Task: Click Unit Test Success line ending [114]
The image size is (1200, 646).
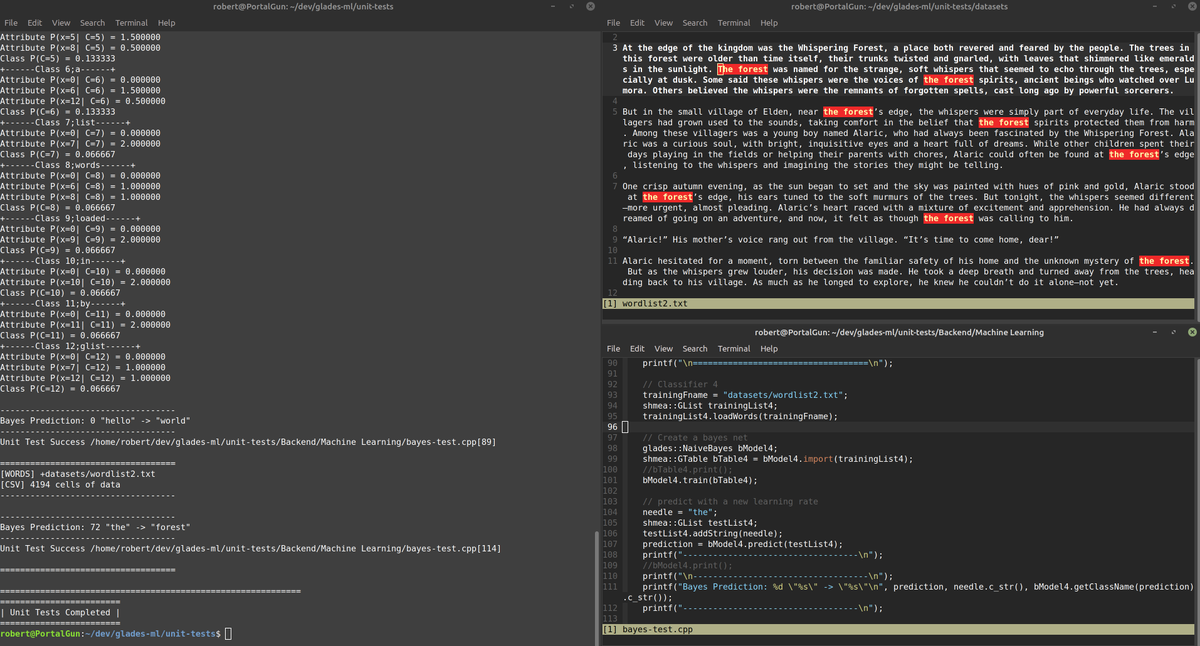Action: pos(251,549)
